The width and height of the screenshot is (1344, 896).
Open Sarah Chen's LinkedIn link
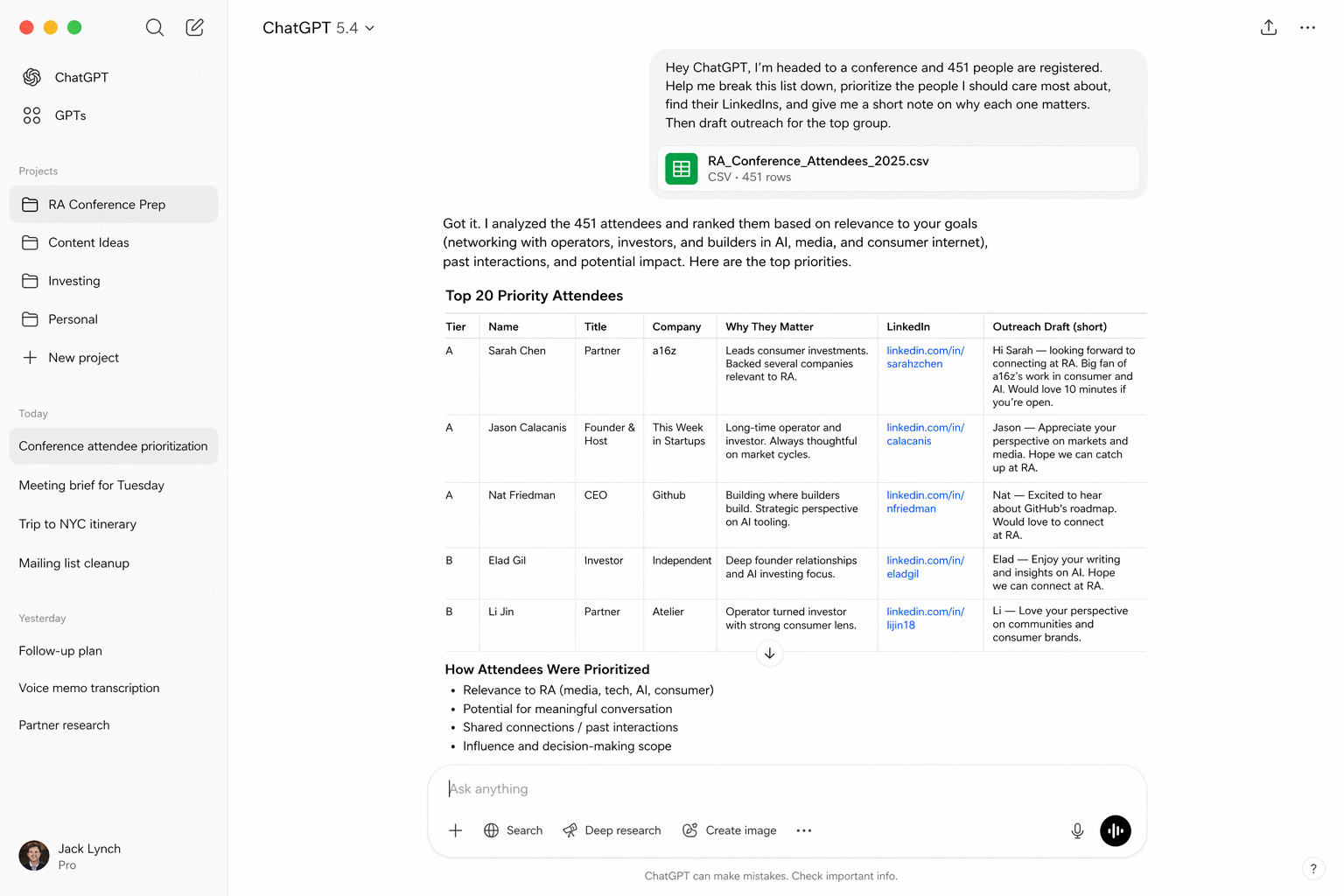925,357
